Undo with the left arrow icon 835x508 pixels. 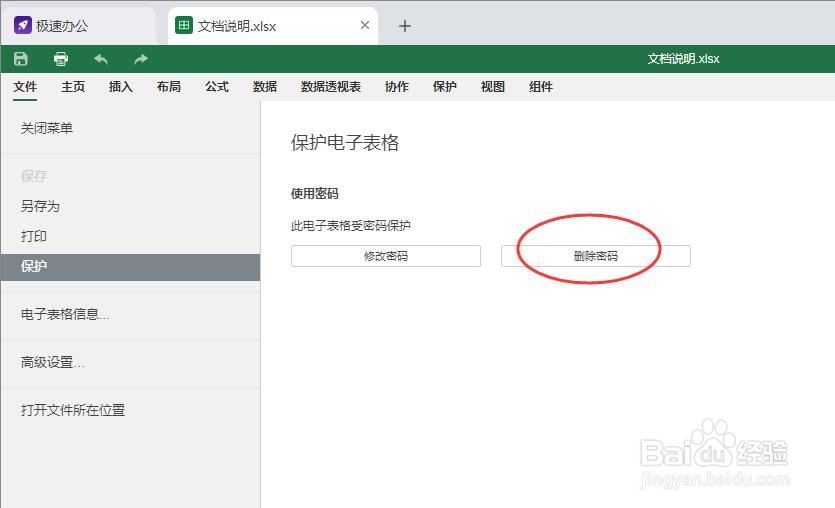point(101,59)
